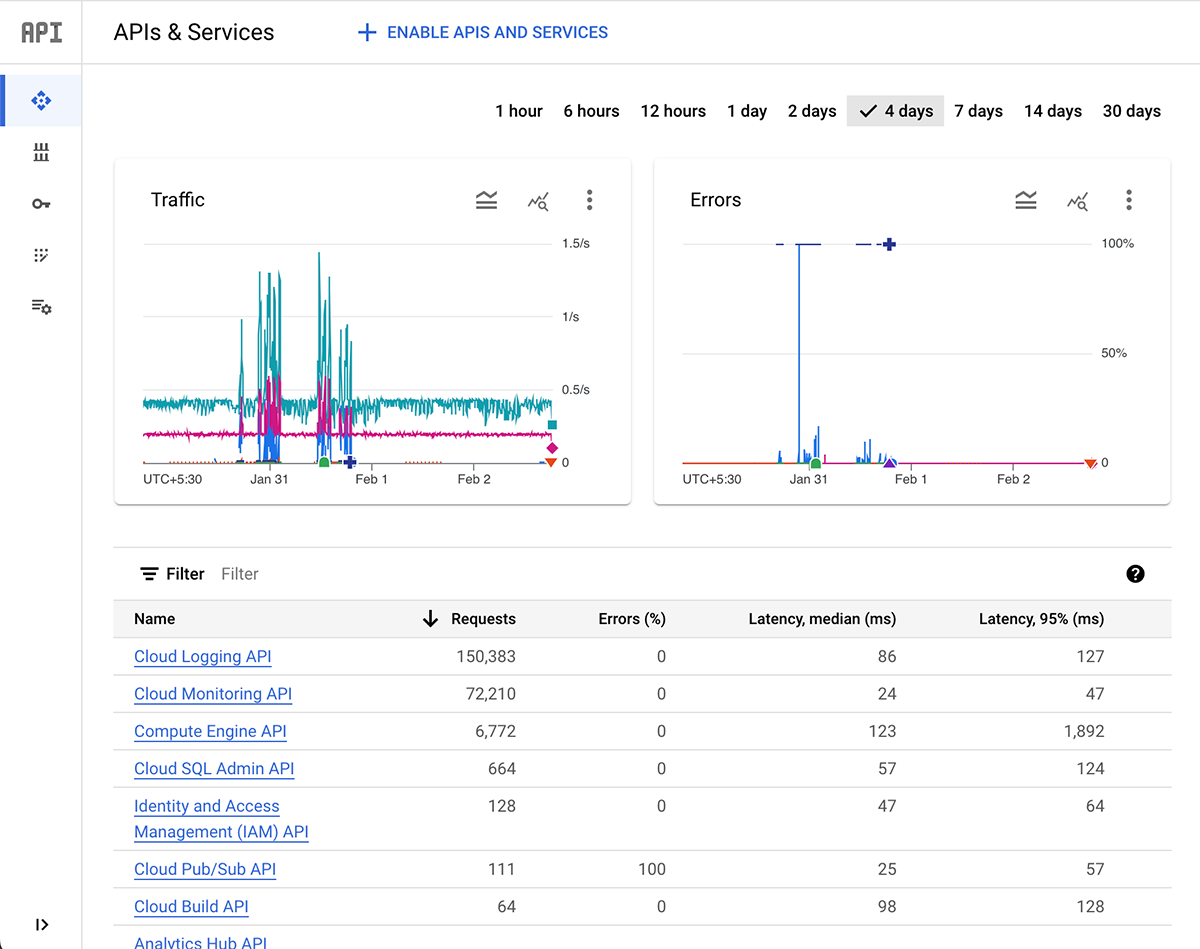Open the Enabled APIs dashboard sidebar icon
This screenshot has height=949, width=1200.
tap(41, 100)
